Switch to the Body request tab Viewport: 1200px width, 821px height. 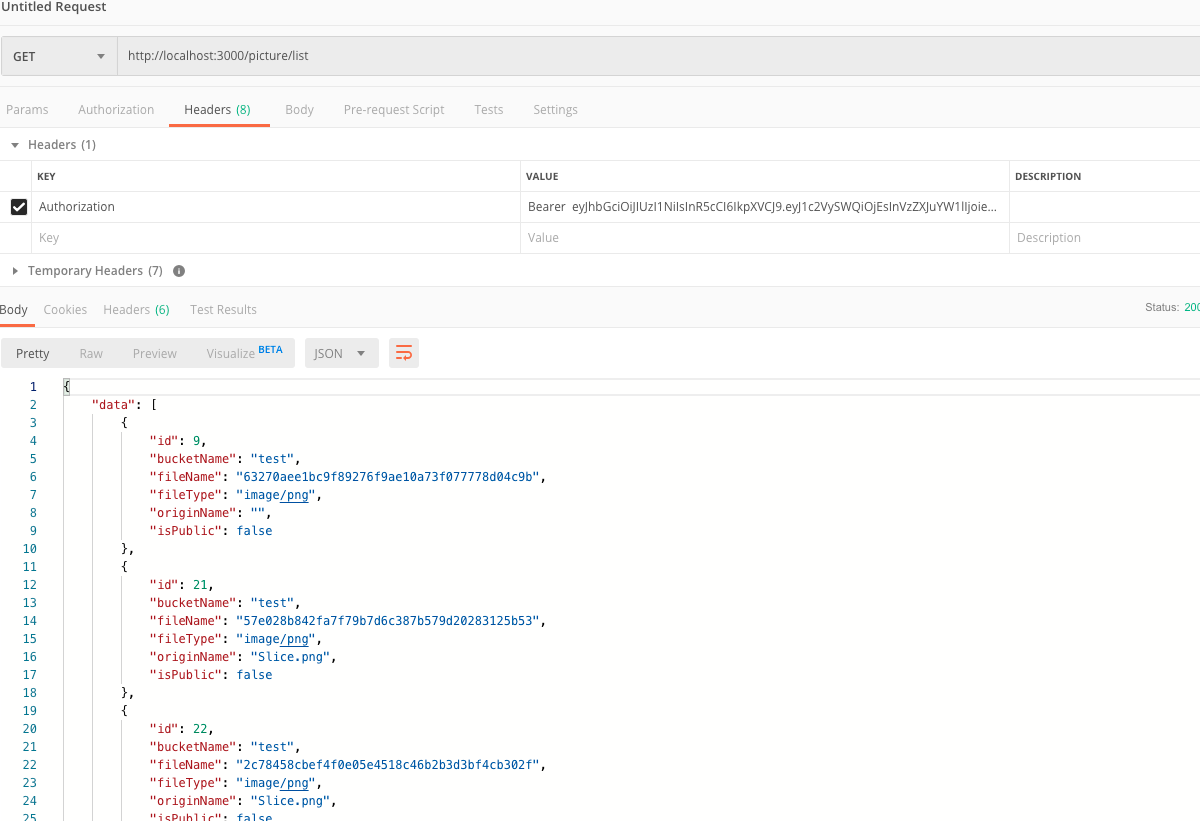[299, 109]
